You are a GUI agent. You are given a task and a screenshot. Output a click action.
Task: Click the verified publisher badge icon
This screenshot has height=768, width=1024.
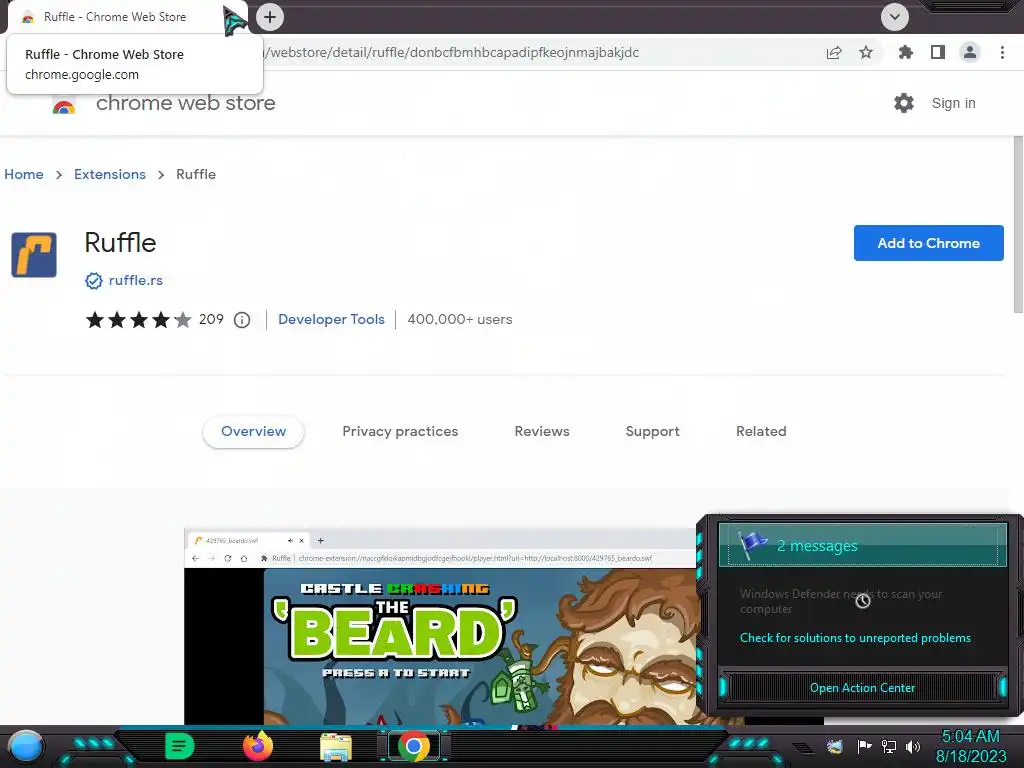[93, 281]
